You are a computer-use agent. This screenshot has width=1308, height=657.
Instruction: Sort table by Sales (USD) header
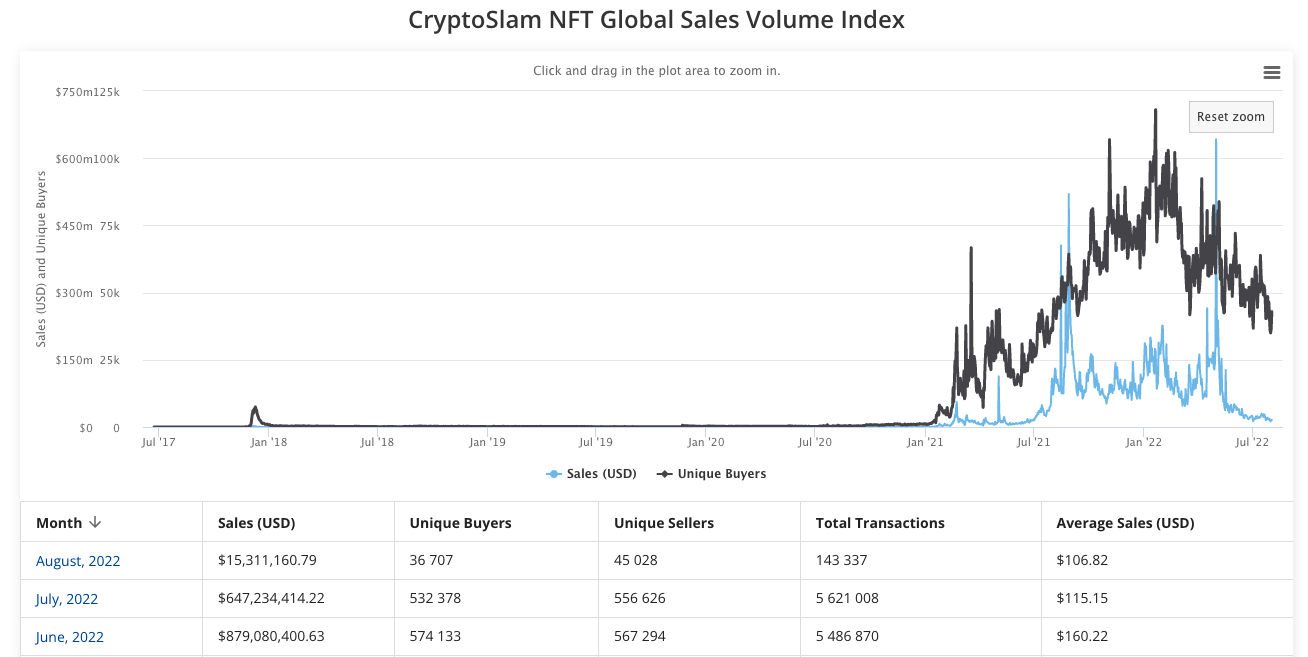pos(256,523)
